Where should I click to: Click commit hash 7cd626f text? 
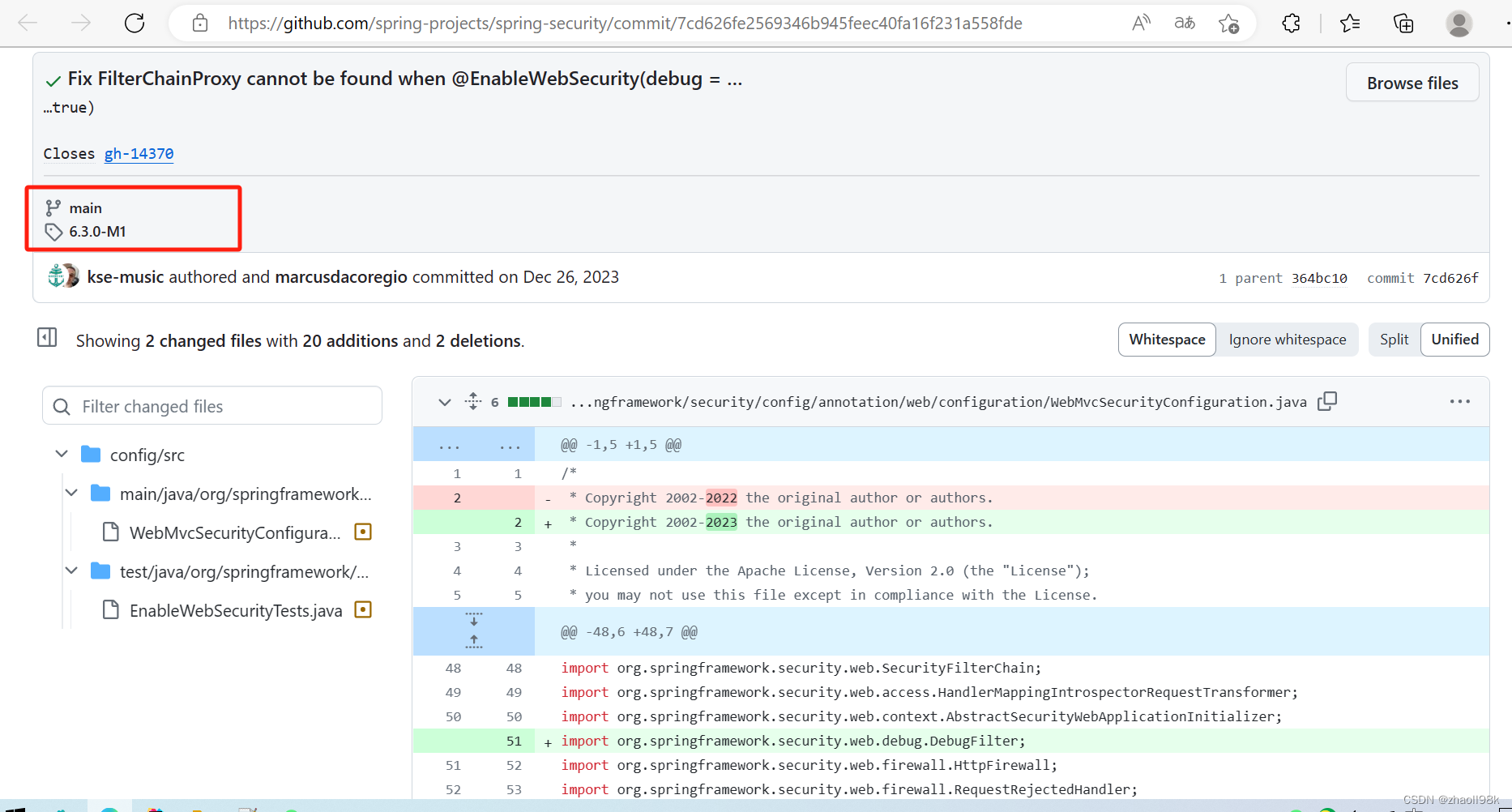click(1450, 278)
